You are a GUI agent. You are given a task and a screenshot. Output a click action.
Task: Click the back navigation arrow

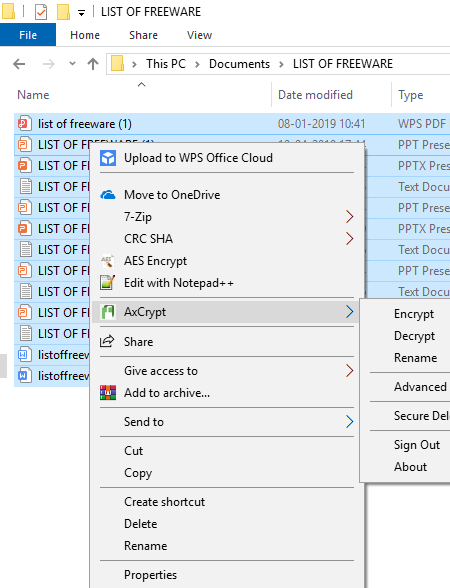(x=19, y=64)
